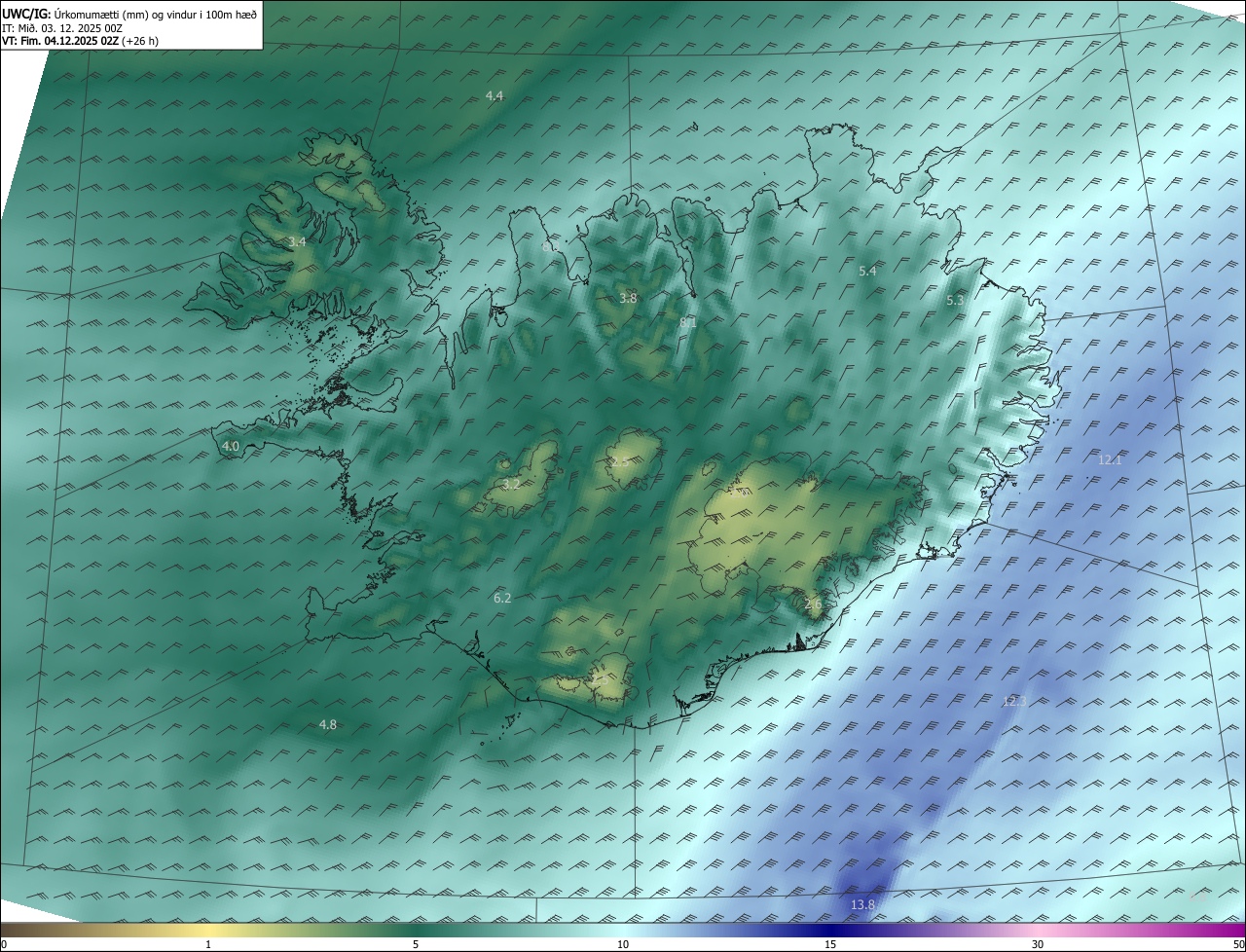Click the colorbar tick label 5

[x=416, y=944]
